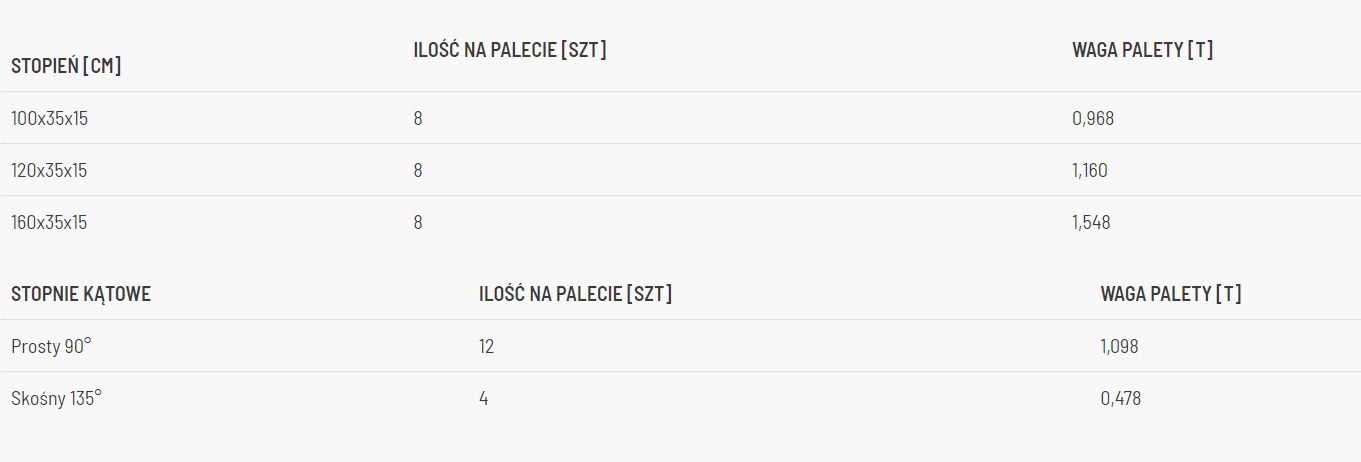The height and width of the screenshot is (462, 1361).
Task: Click ILOŚĆ NA PALECIE header in the STOPNIE KĄTOWE table
Action: (576, 294)
